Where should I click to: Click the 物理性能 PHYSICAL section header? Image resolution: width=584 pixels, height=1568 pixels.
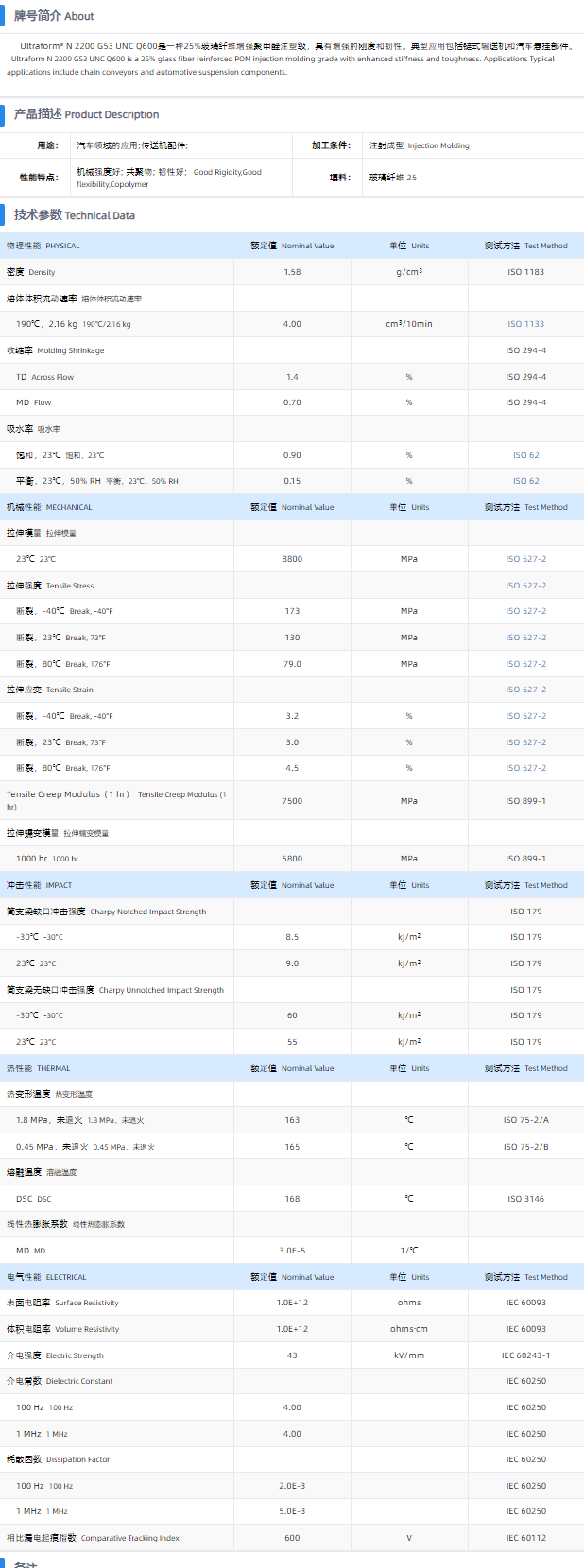[43, 246]
